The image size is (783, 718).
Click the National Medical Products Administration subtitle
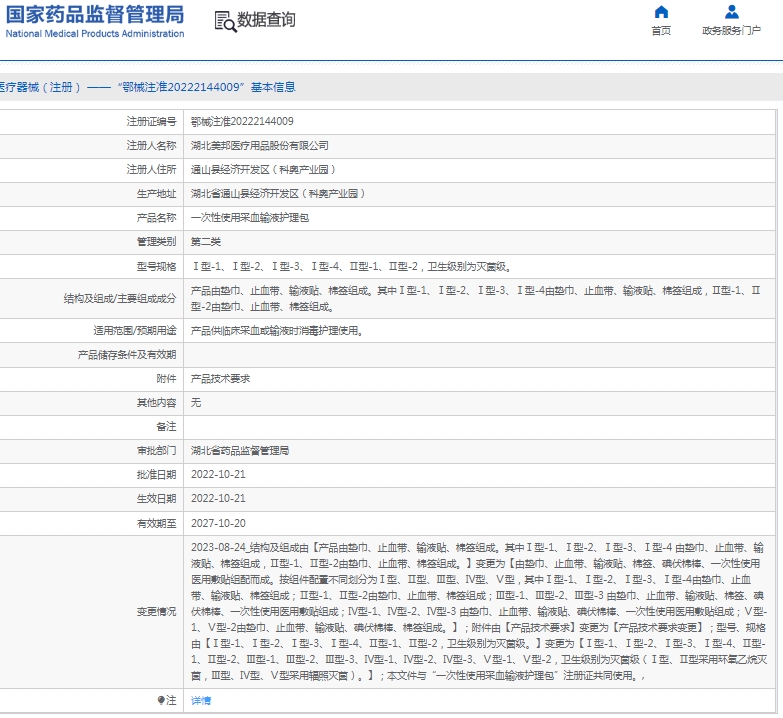coord(95,33)
